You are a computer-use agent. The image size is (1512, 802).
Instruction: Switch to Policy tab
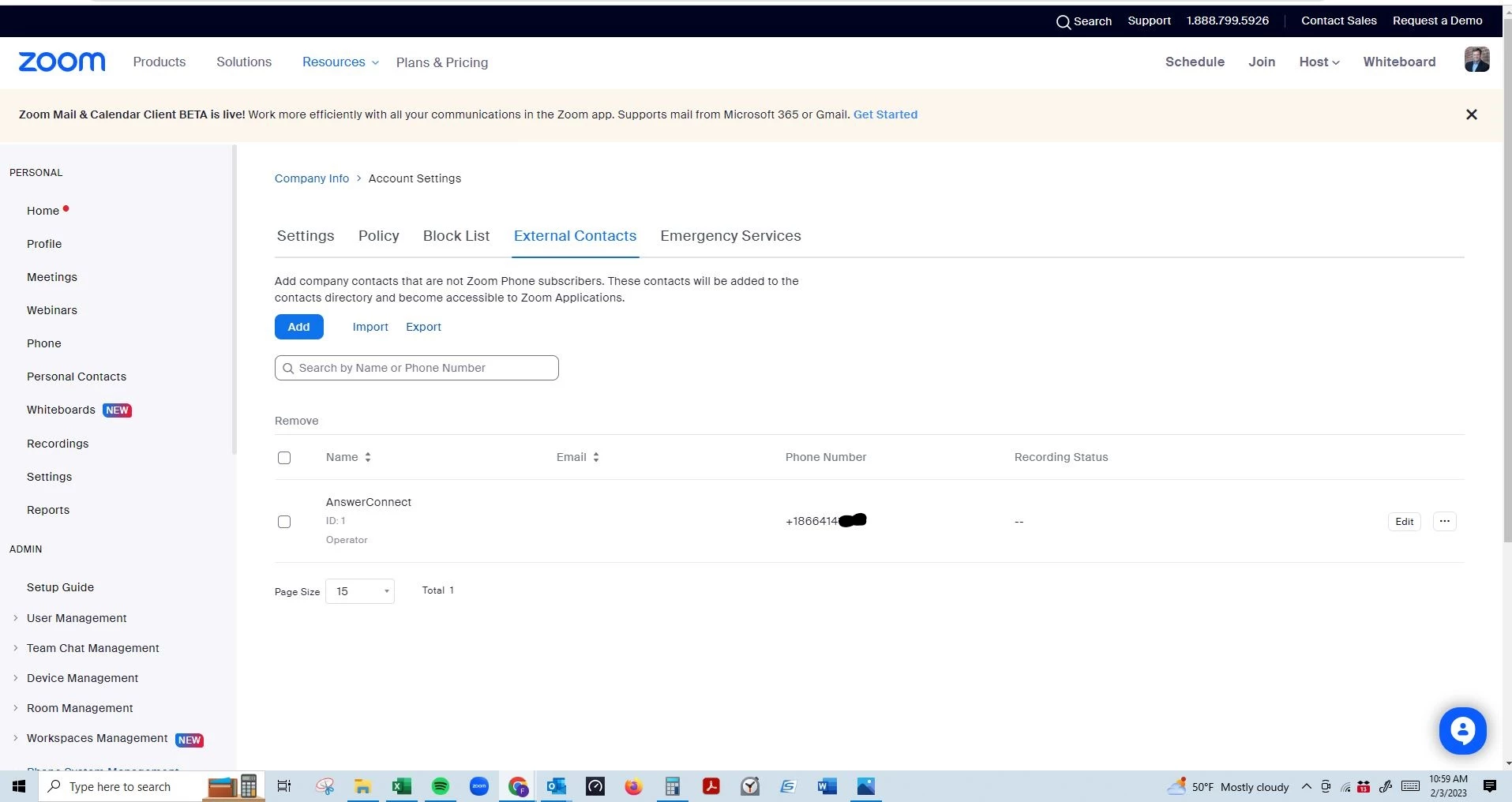click(x=379, y=236)
